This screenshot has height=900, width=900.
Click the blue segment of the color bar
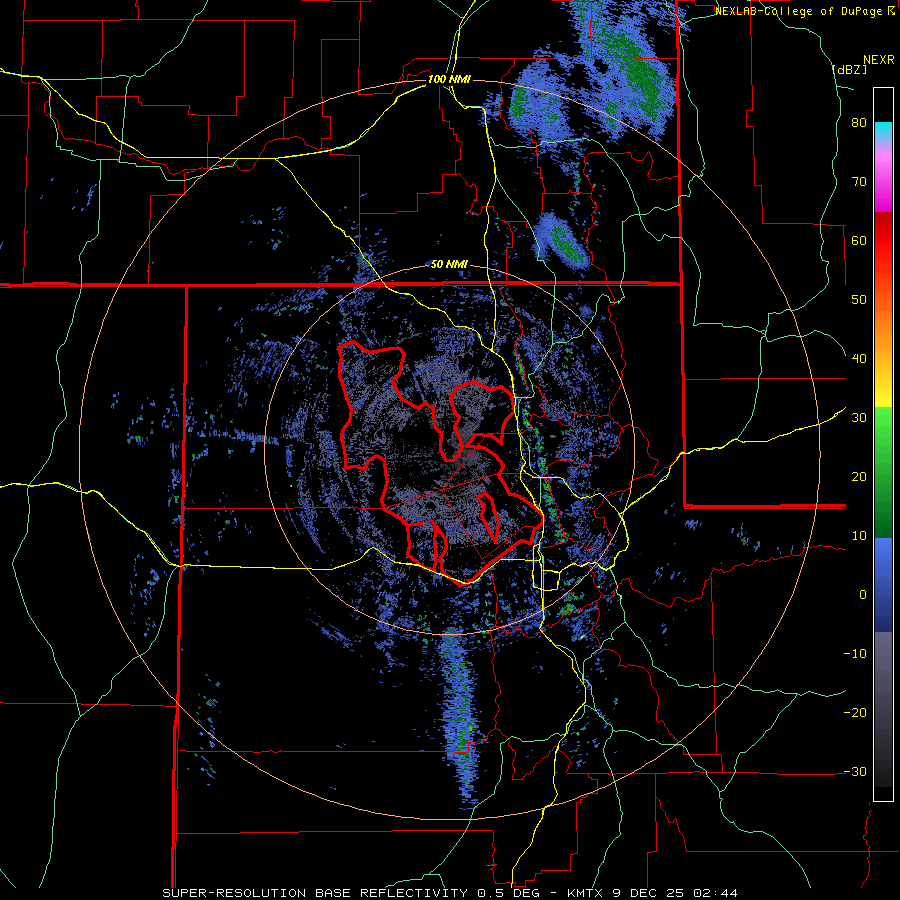883,585
